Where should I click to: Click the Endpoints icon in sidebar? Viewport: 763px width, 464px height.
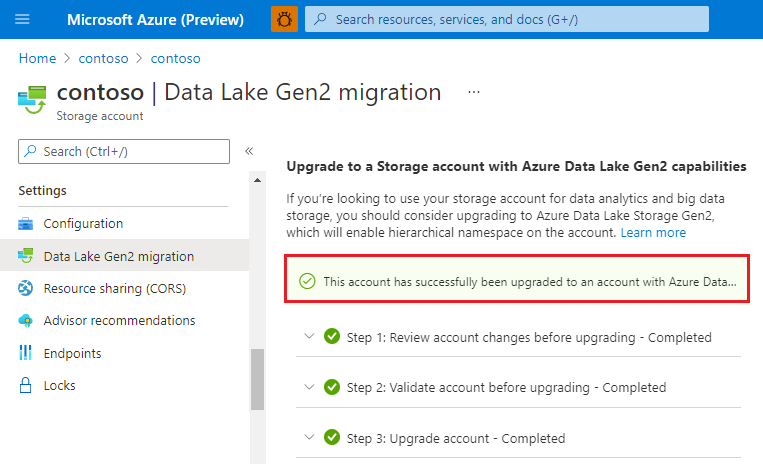(x=26, y=353)
